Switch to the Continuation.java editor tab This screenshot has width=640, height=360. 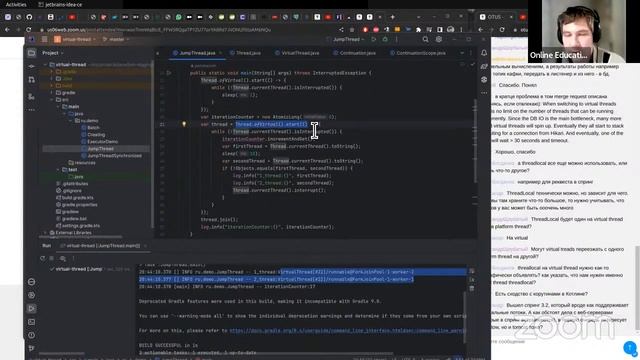(354, 53)
